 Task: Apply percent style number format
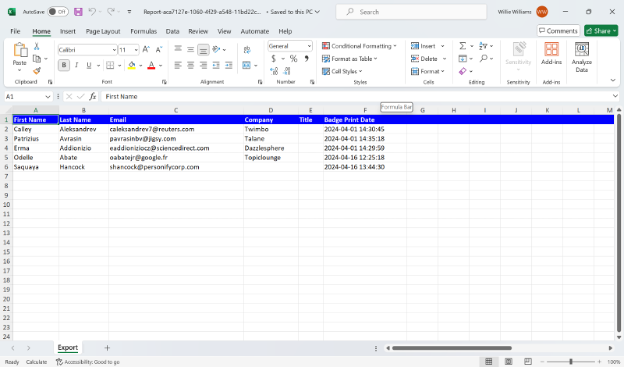(x=294, y=59)
